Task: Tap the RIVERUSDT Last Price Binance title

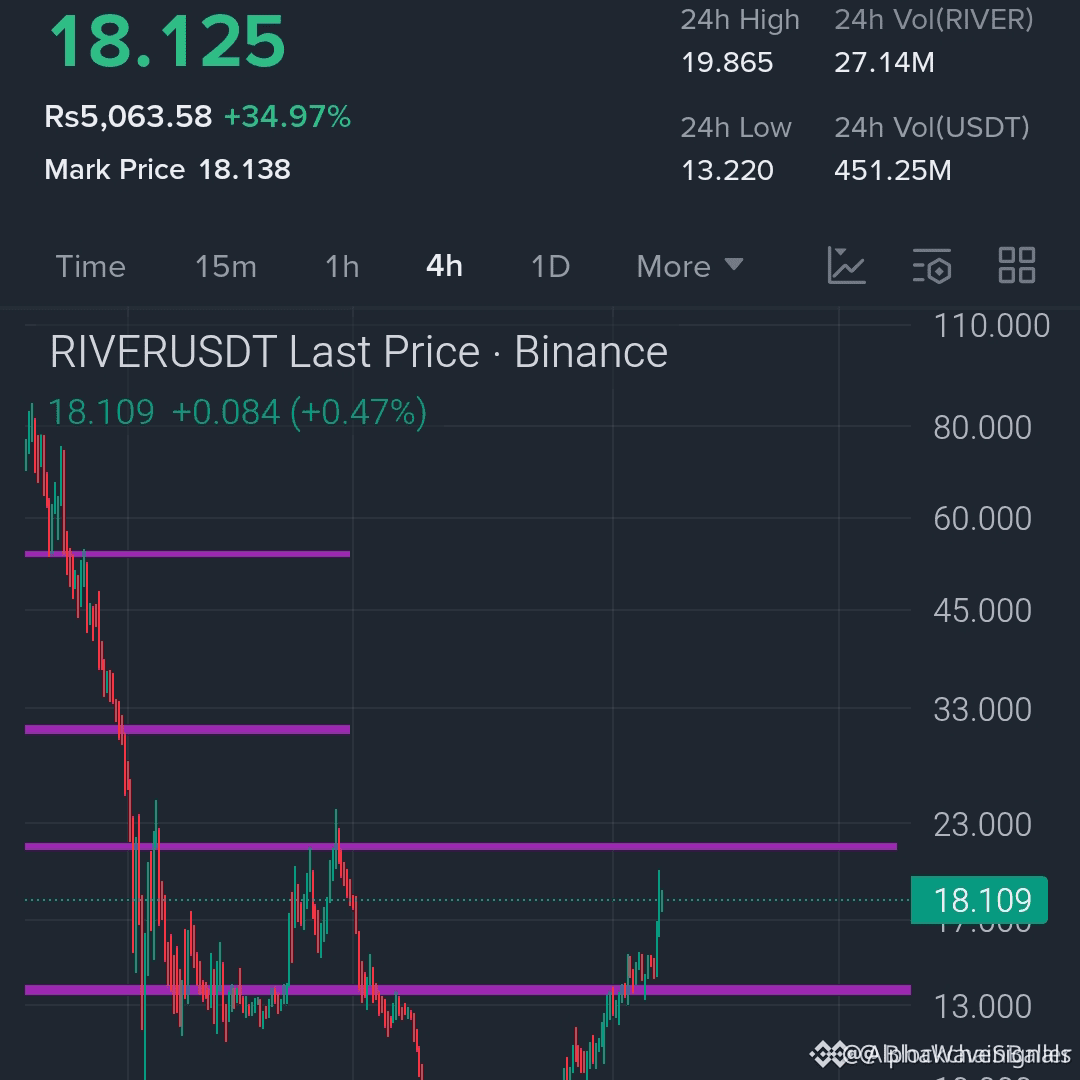Action: click(x=359, y=352)
